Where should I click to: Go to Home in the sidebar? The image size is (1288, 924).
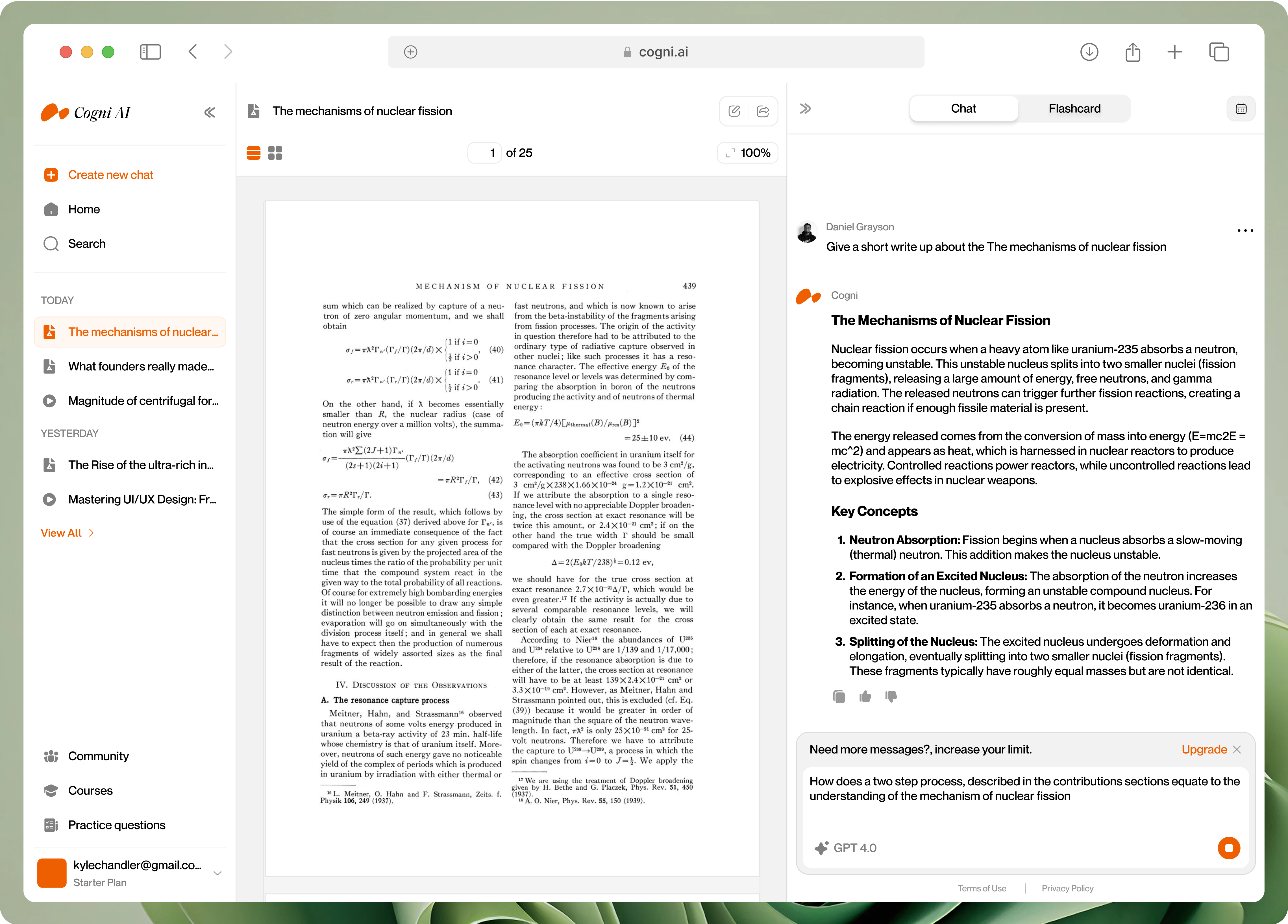click(72, 209)
